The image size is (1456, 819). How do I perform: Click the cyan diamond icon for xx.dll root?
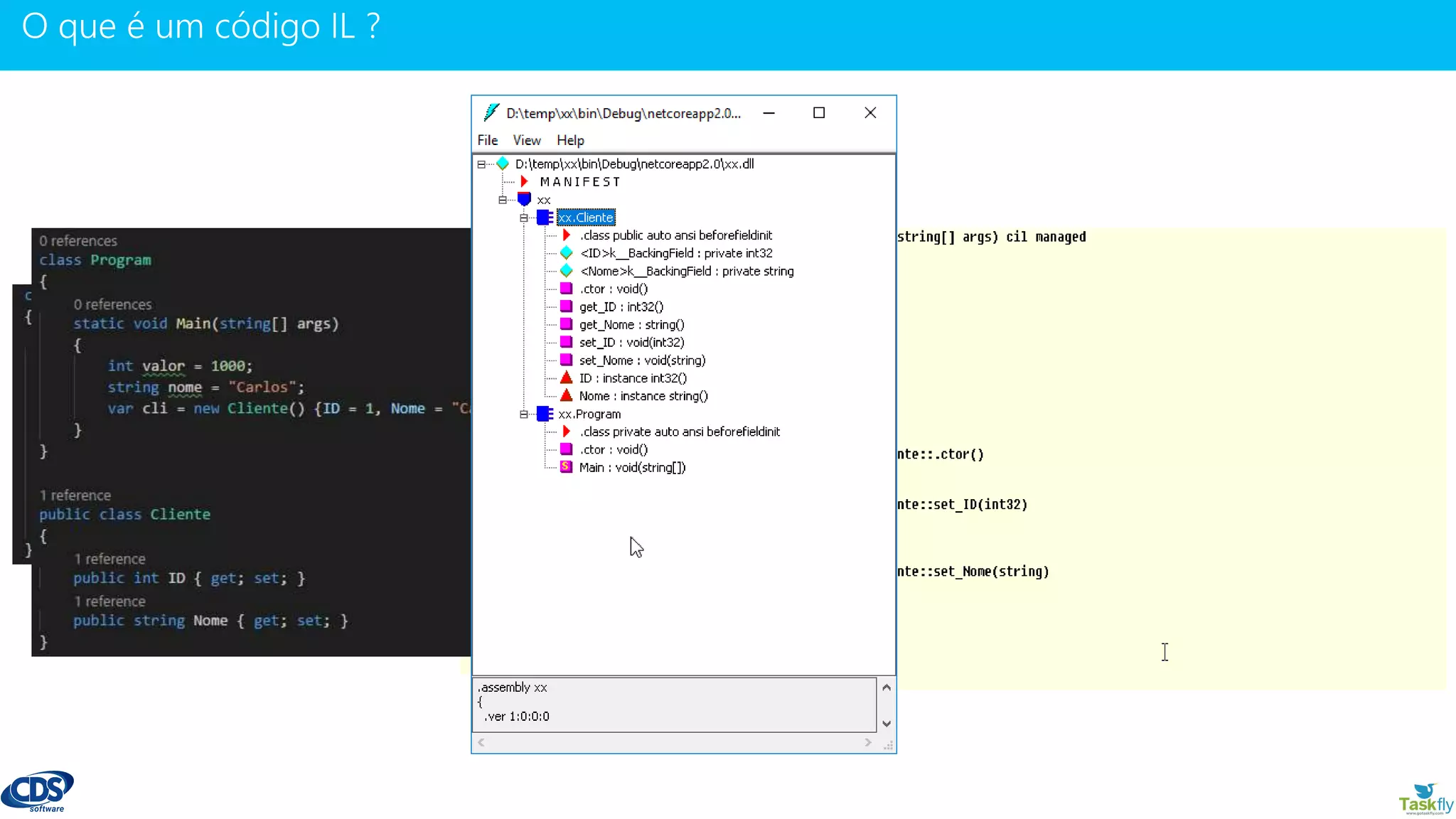coord(503,164)
